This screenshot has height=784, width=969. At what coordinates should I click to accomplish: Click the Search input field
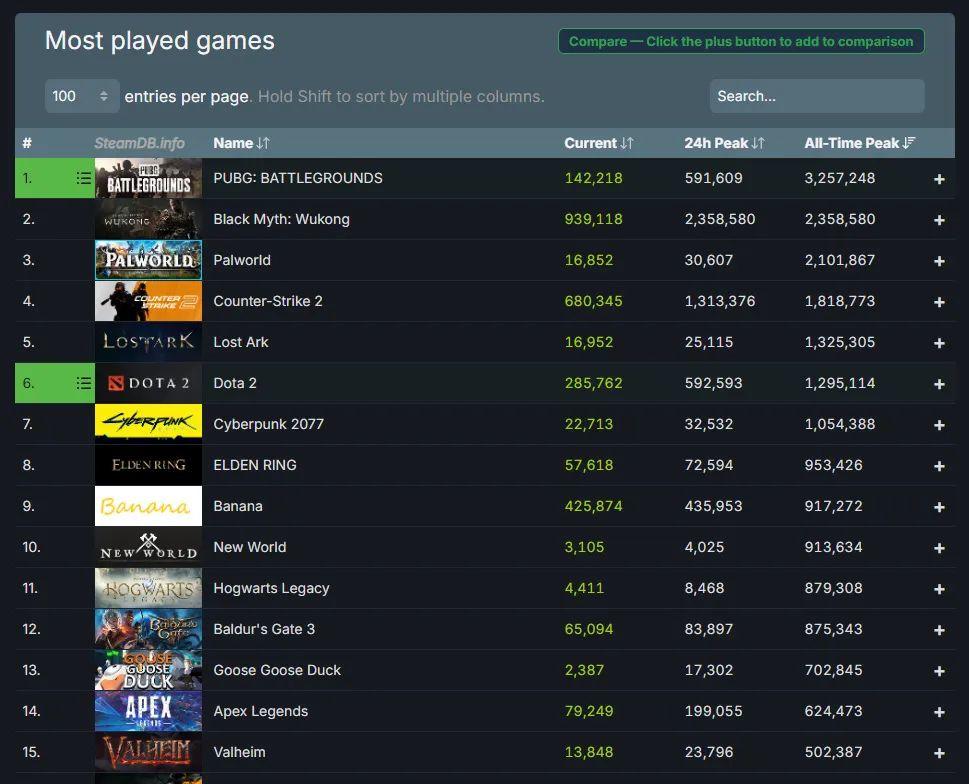(x=816, y=96)
